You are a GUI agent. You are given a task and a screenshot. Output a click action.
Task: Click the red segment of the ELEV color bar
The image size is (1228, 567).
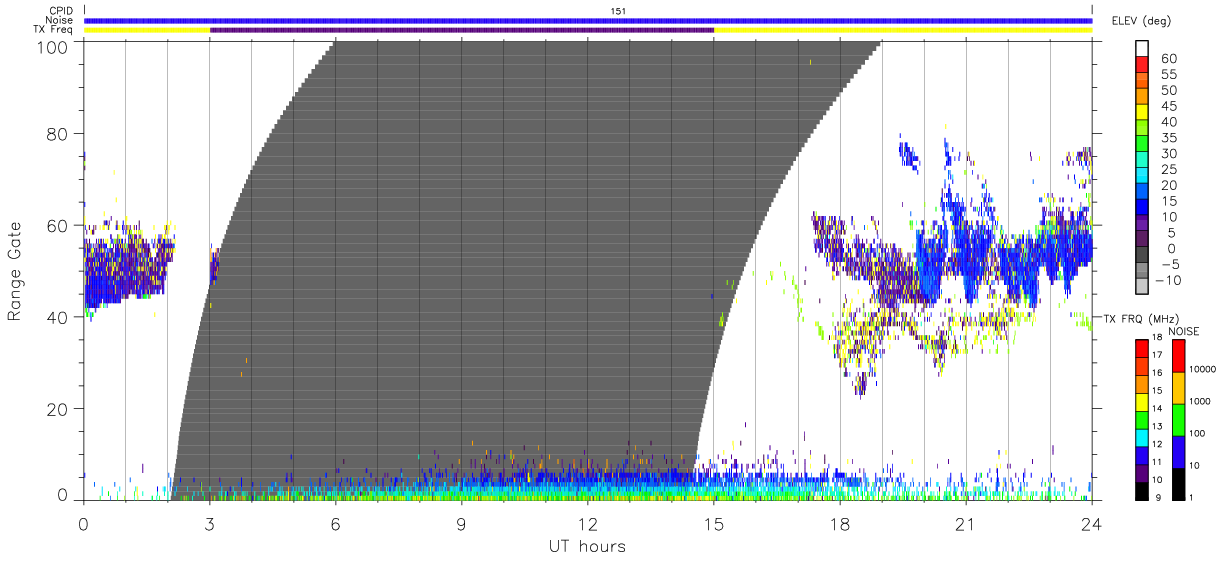tap(1142, 66)
